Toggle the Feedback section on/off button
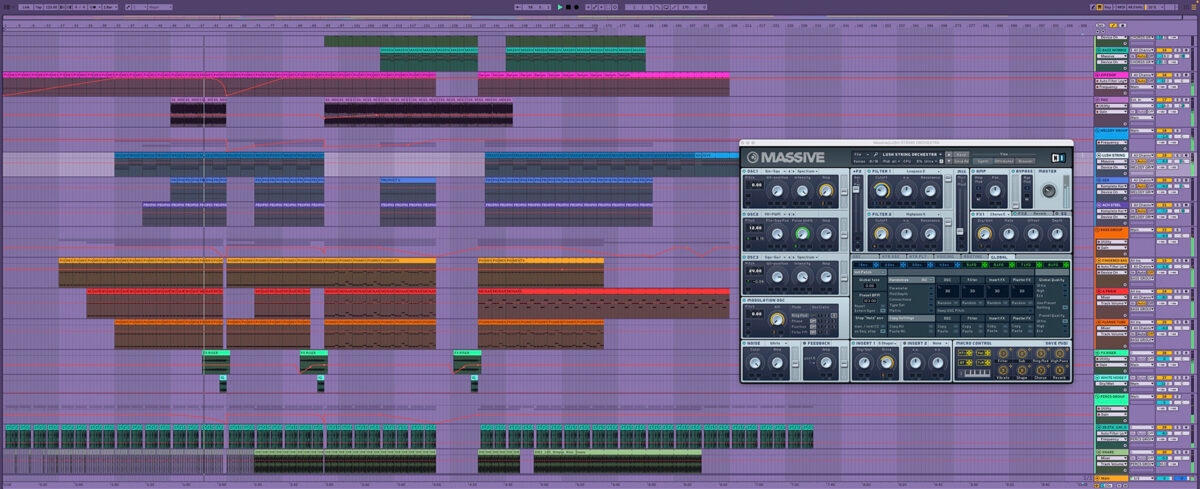 (805, 343)
